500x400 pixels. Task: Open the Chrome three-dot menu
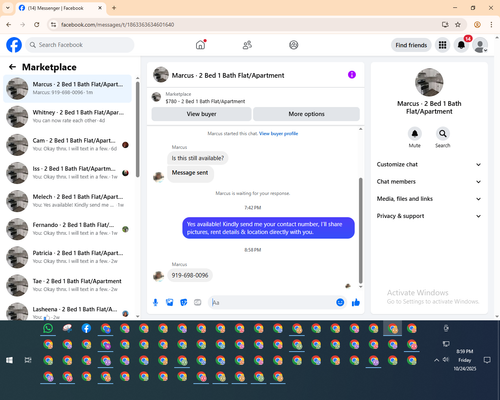[491, 25]
